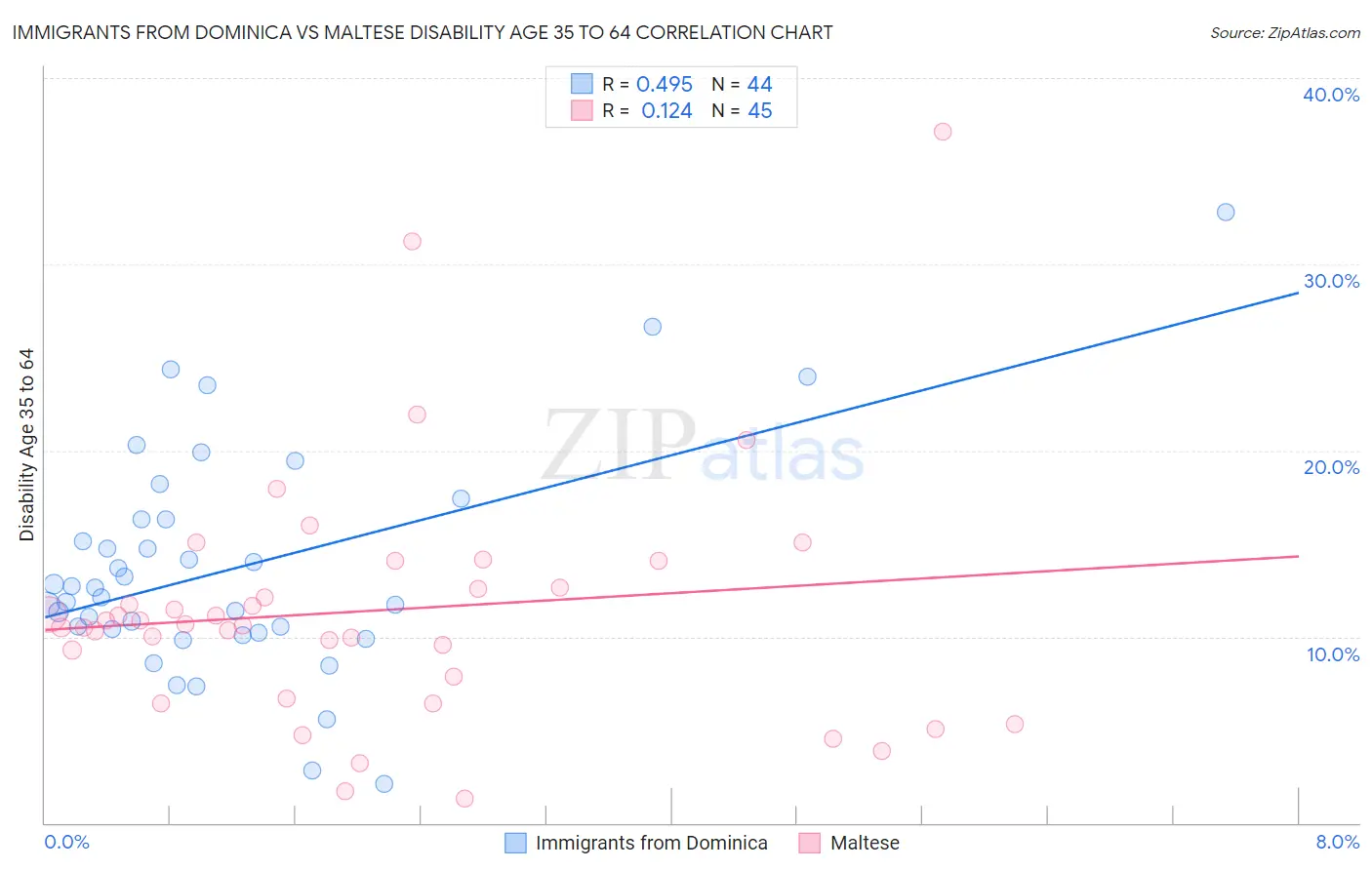The height and width of the screenshot is (870, 1372).
Task: Click the blue point near 26.5%
Action: (653, 327)
